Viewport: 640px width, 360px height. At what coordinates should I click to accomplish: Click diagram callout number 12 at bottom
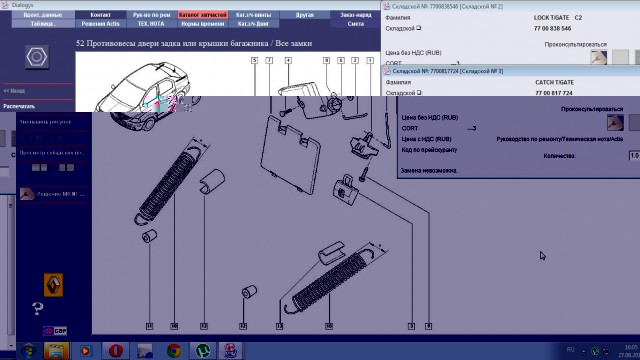click(243, 326)
